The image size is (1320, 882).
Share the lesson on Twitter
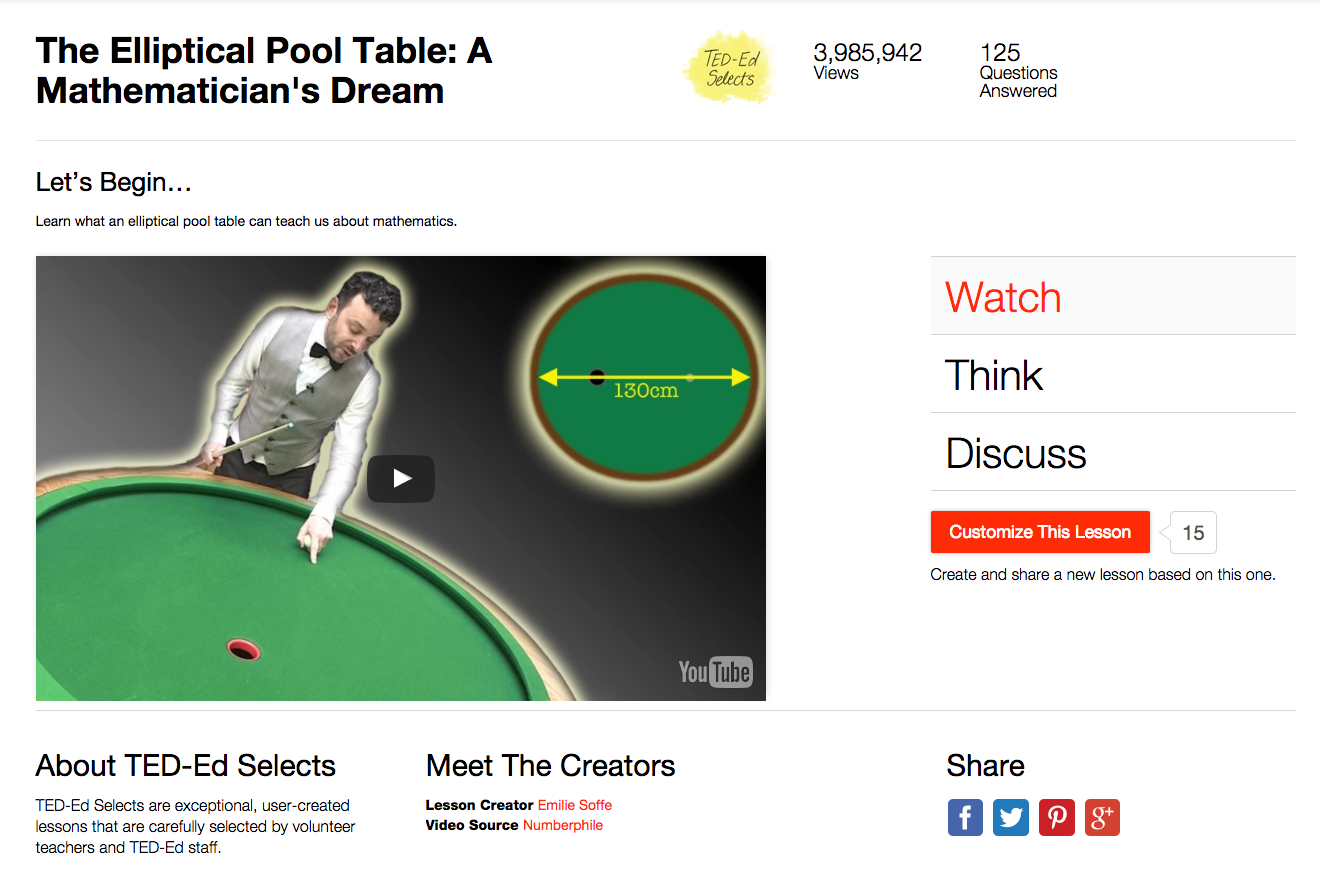(1010, 817)
